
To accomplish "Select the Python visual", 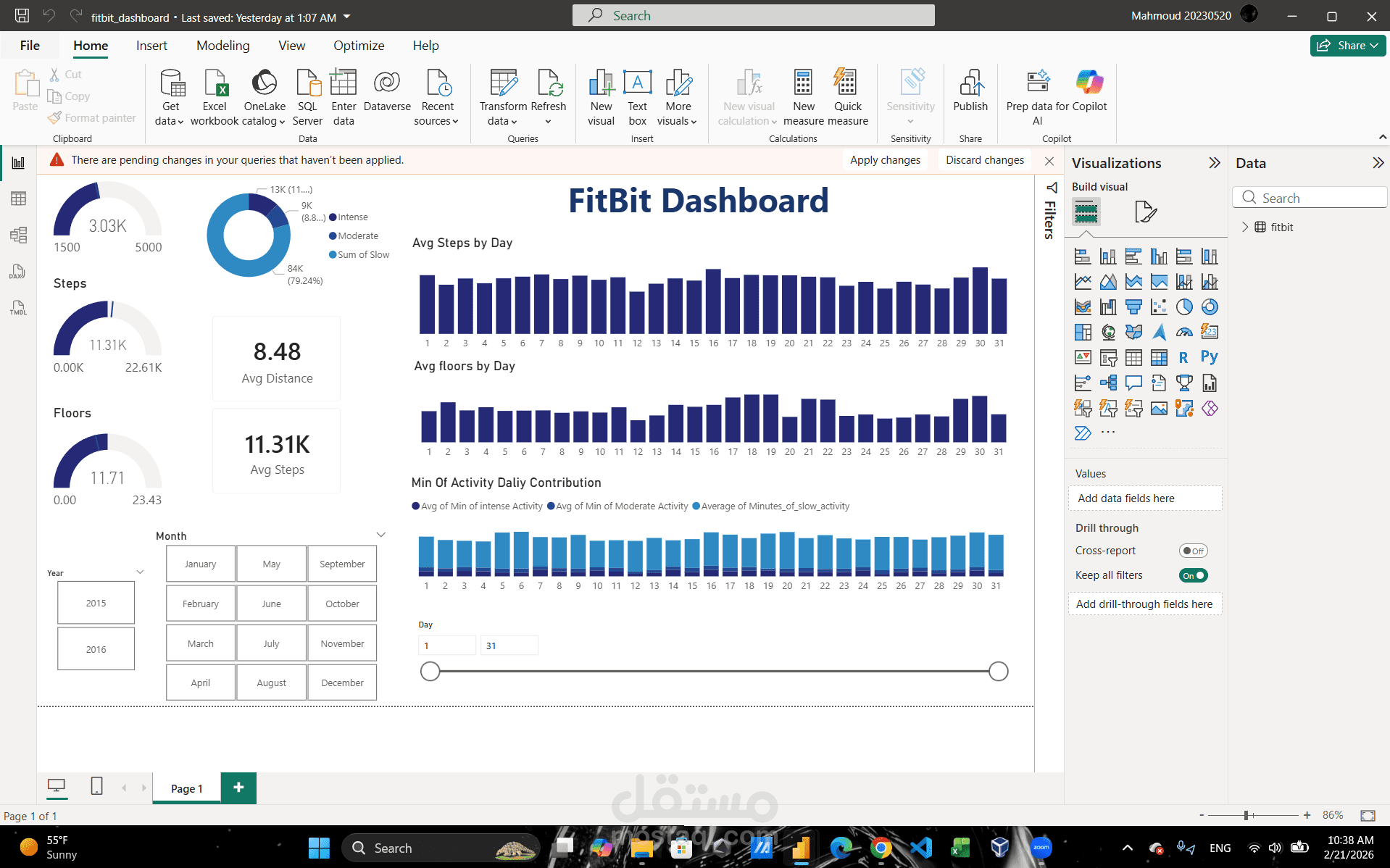I will 1210,357.
